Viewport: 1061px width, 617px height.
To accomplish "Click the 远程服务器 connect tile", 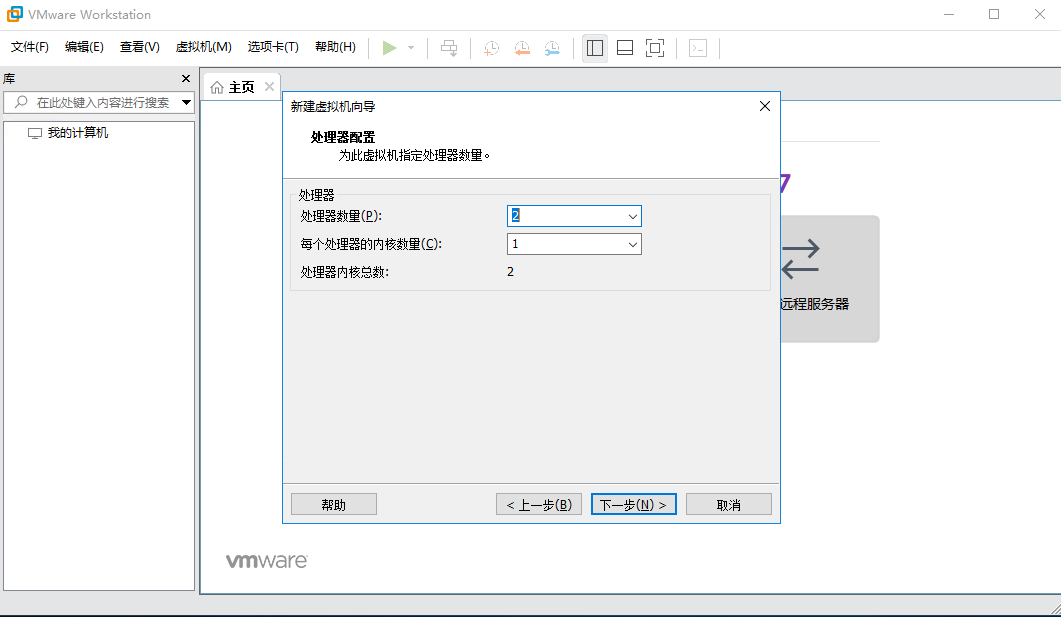I will pos(830,279).
